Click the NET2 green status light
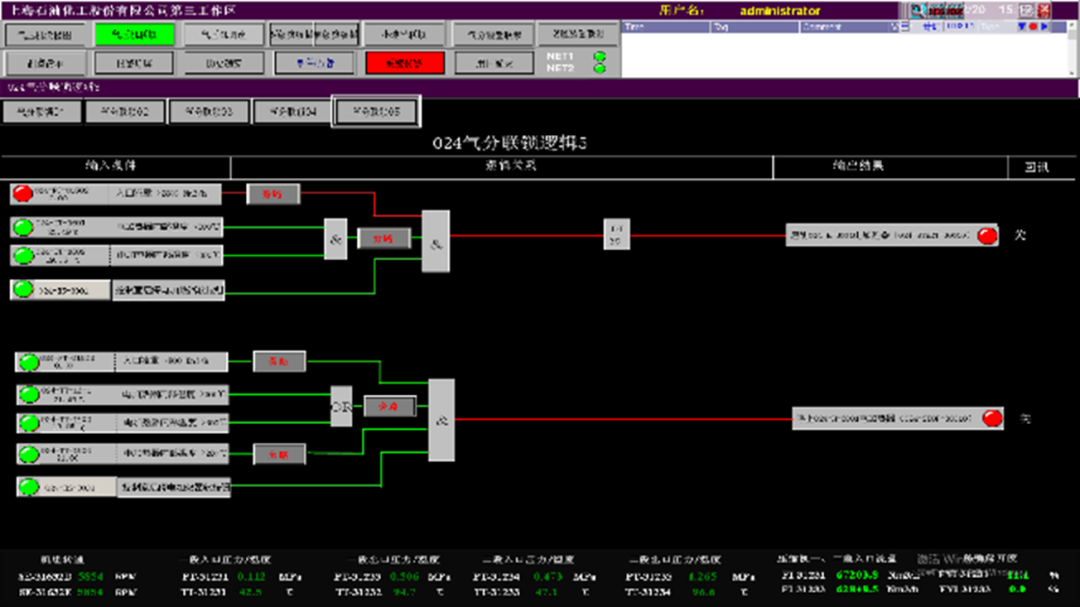 click(x=600, y=68)
